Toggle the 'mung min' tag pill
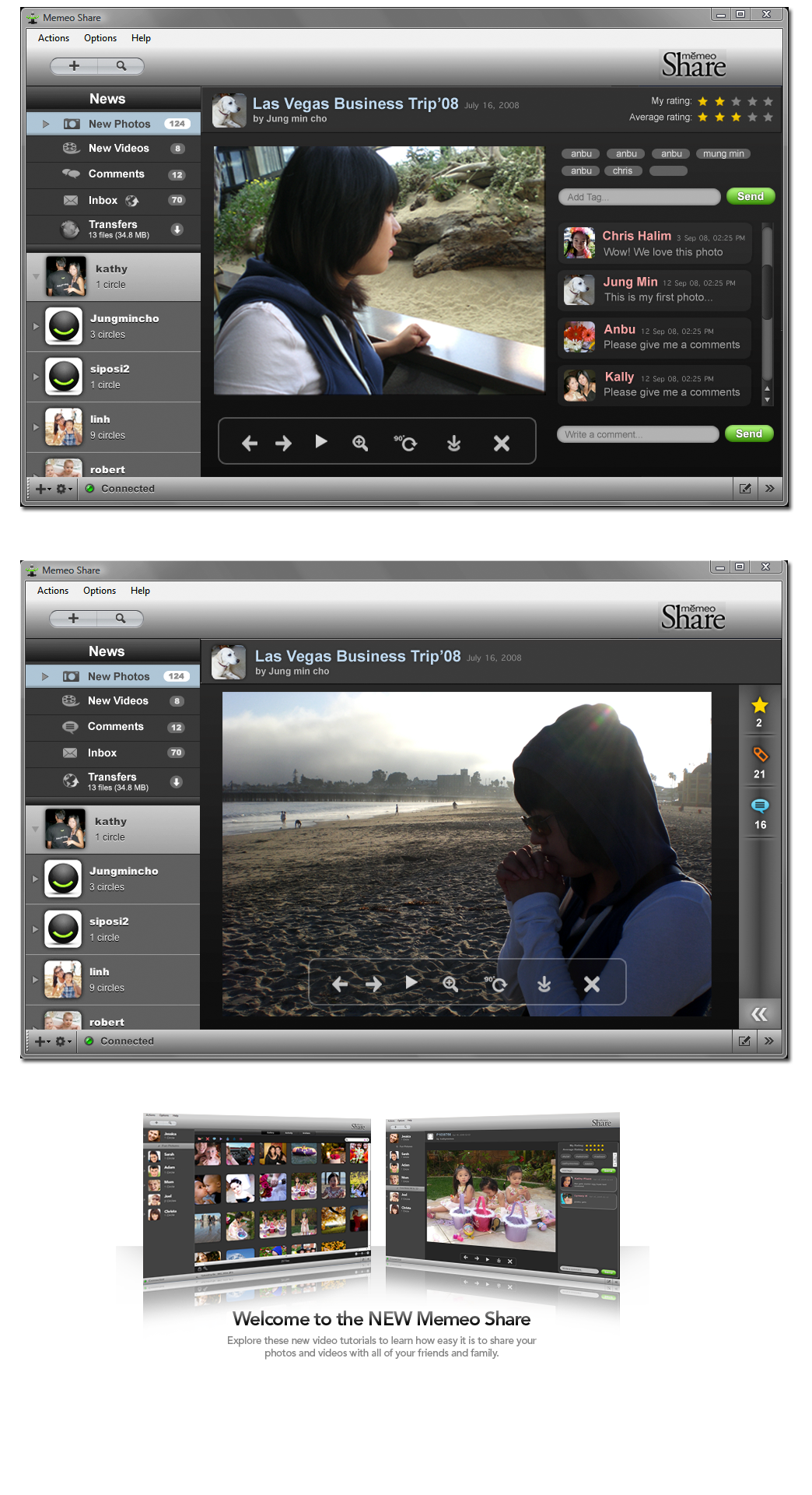The width and height of the screenshot is (812, 1495). click(x=723, y=154)
